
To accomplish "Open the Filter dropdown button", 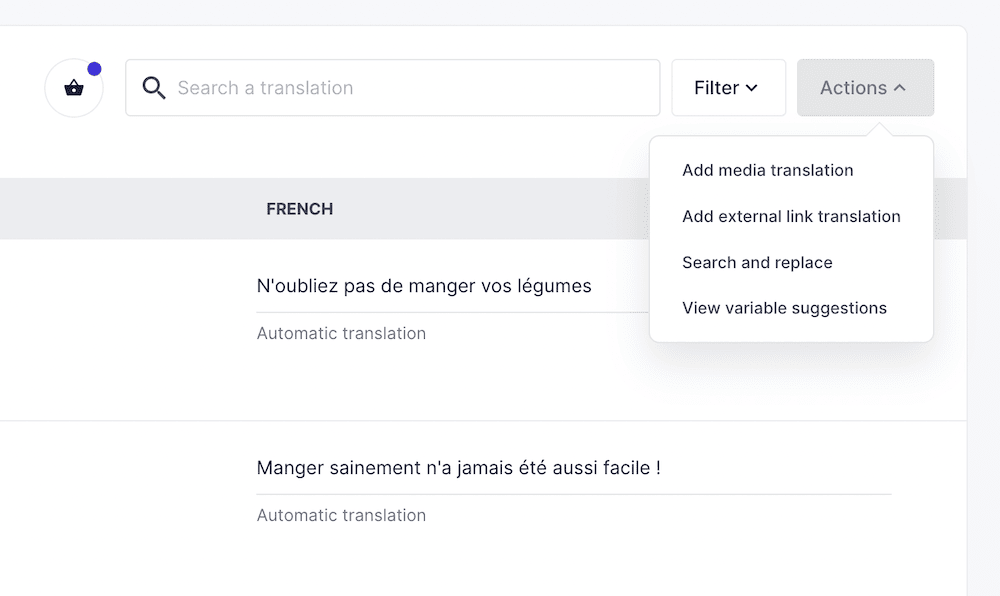I will (x=728, y=88).
